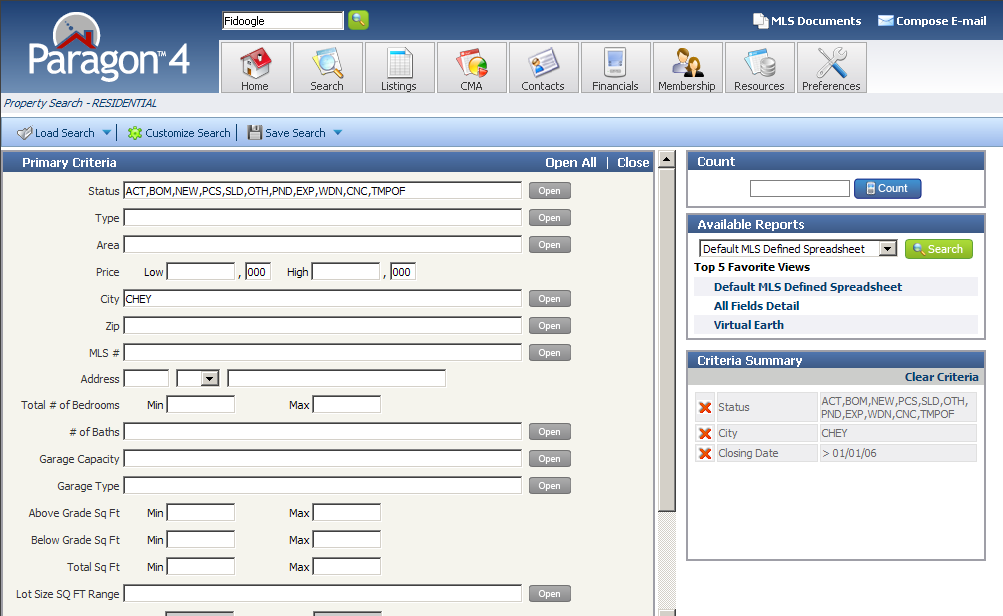This screenshot has width=1003, height=616.
Task: Delete City criterion using red X
Action: [705, 434]
